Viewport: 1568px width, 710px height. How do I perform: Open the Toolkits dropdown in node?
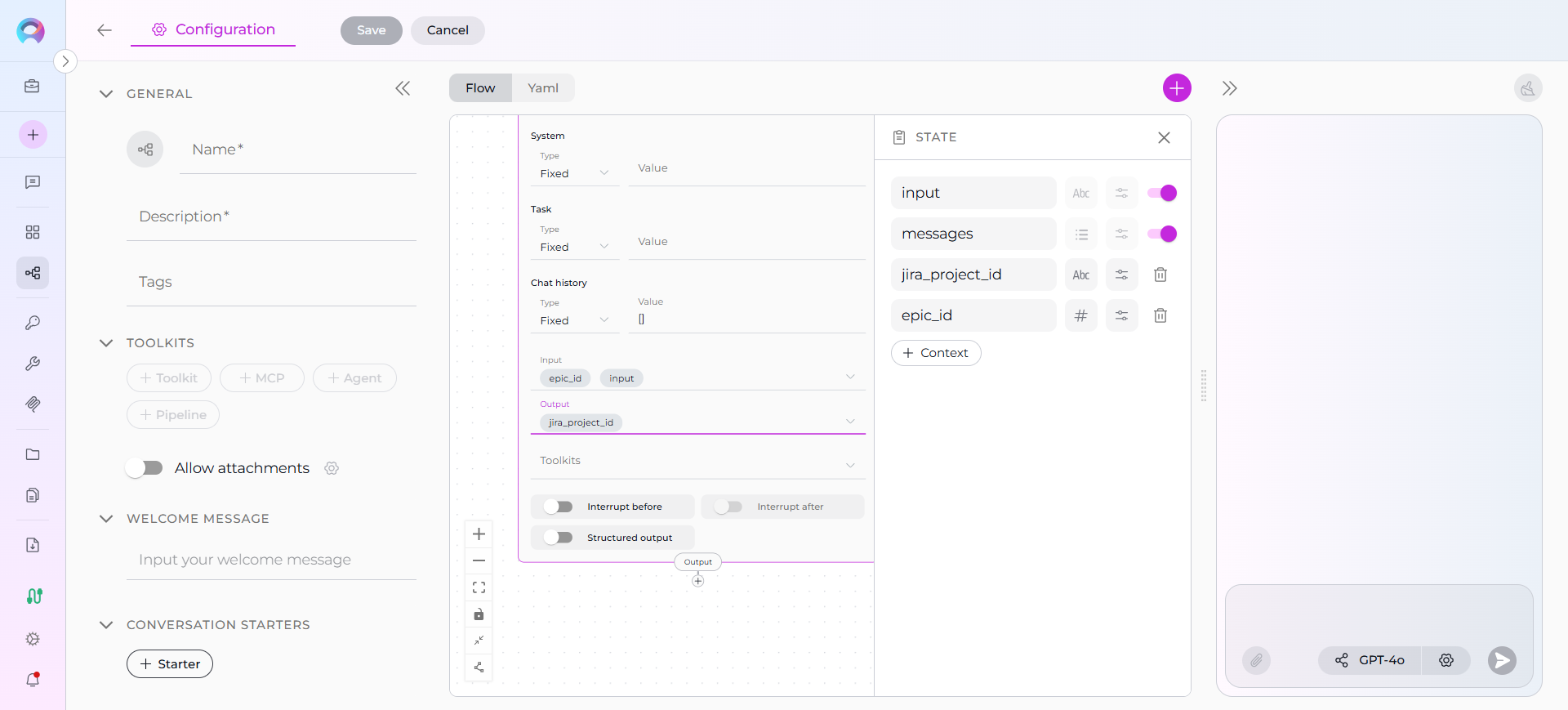[x=697, y=462]
